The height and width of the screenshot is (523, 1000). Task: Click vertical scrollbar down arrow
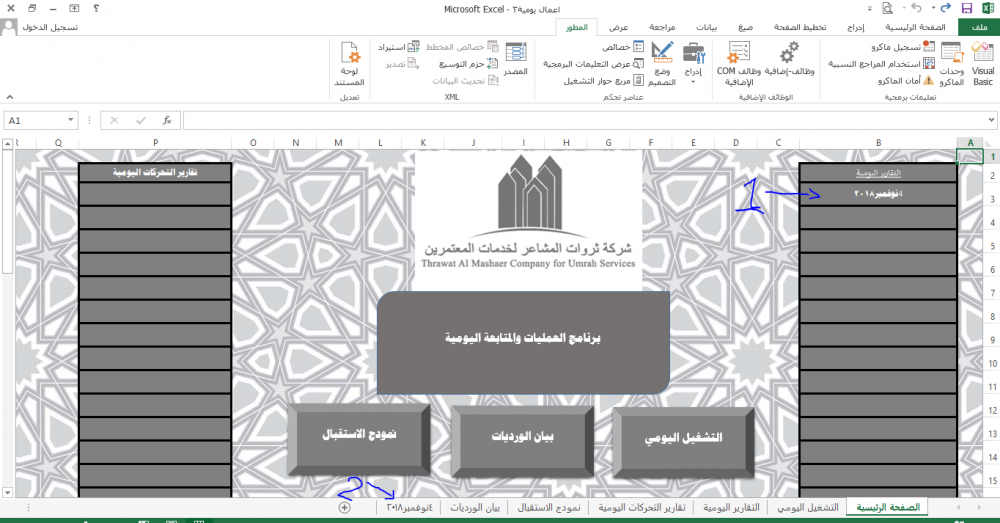point(8,492)
